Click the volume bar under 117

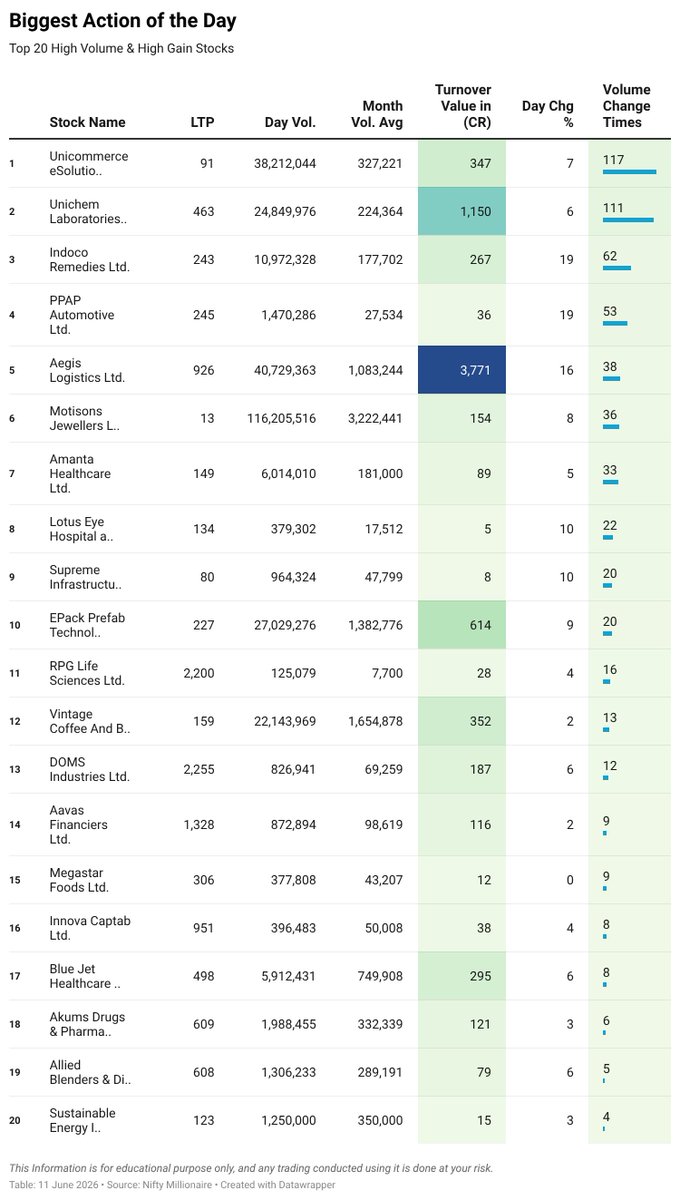tap(629, 172)
